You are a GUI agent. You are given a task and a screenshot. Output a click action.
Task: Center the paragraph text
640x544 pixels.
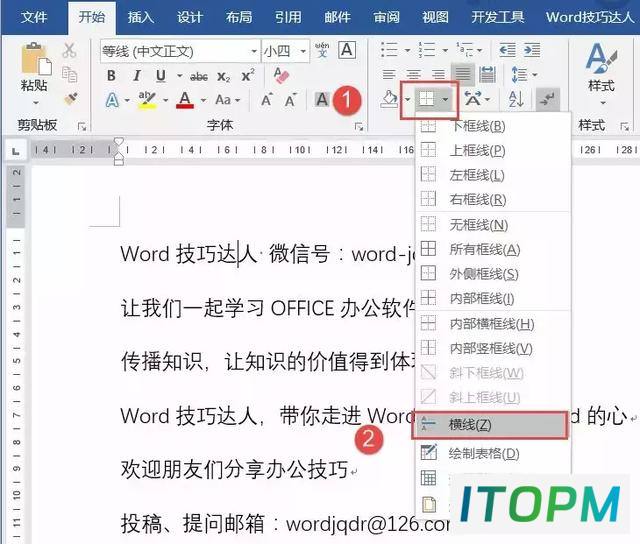(413, 75)
